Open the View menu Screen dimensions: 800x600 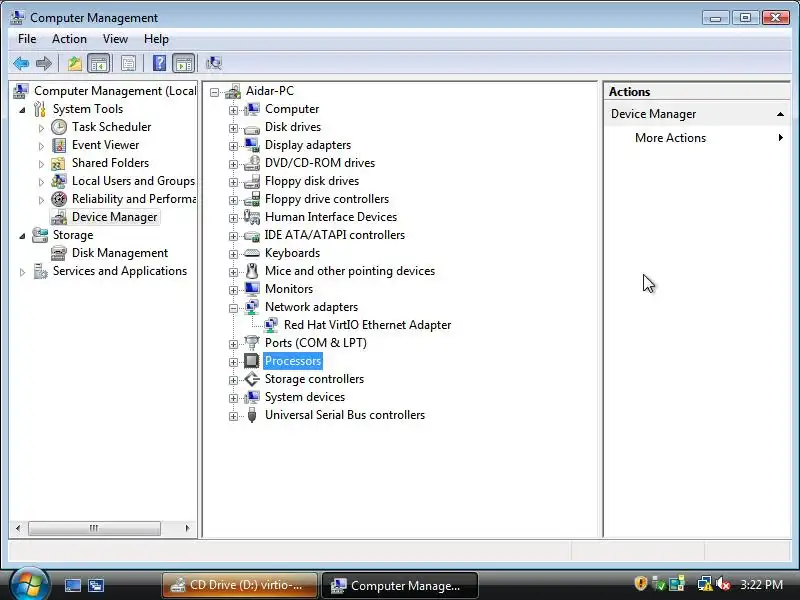[x=115, y=39]
